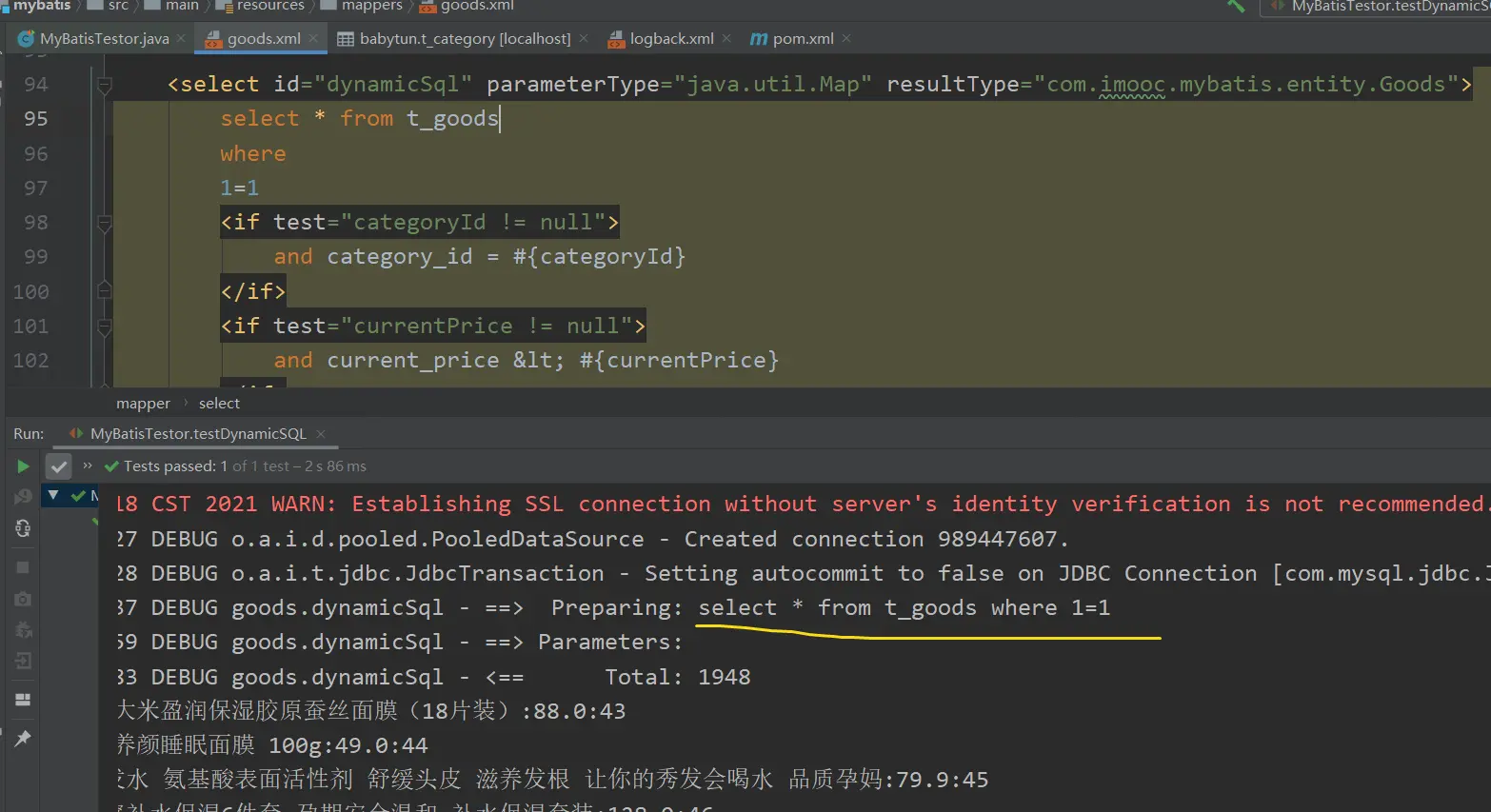Click the Build project hammer icon
This screenshot has height=812, width=1491.
pos(1236,6)
